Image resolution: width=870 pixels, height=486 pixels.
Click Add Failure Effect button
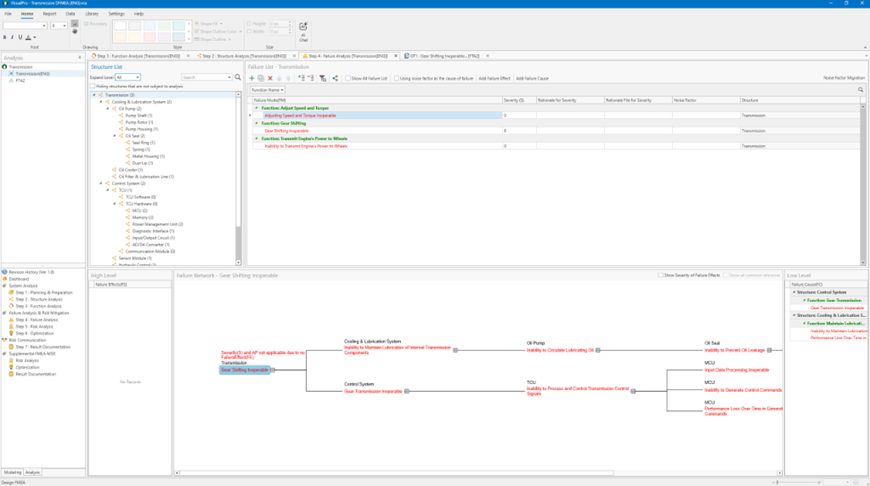coord(494,78)
